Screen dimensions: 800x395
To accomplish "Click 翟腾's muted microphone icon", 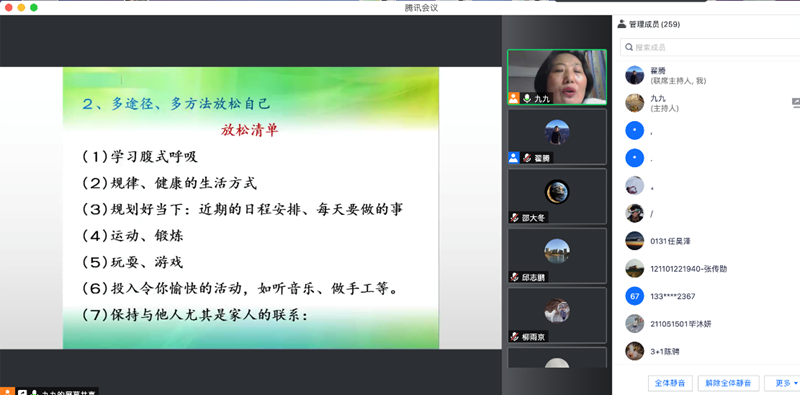I will tap(527, 158).
